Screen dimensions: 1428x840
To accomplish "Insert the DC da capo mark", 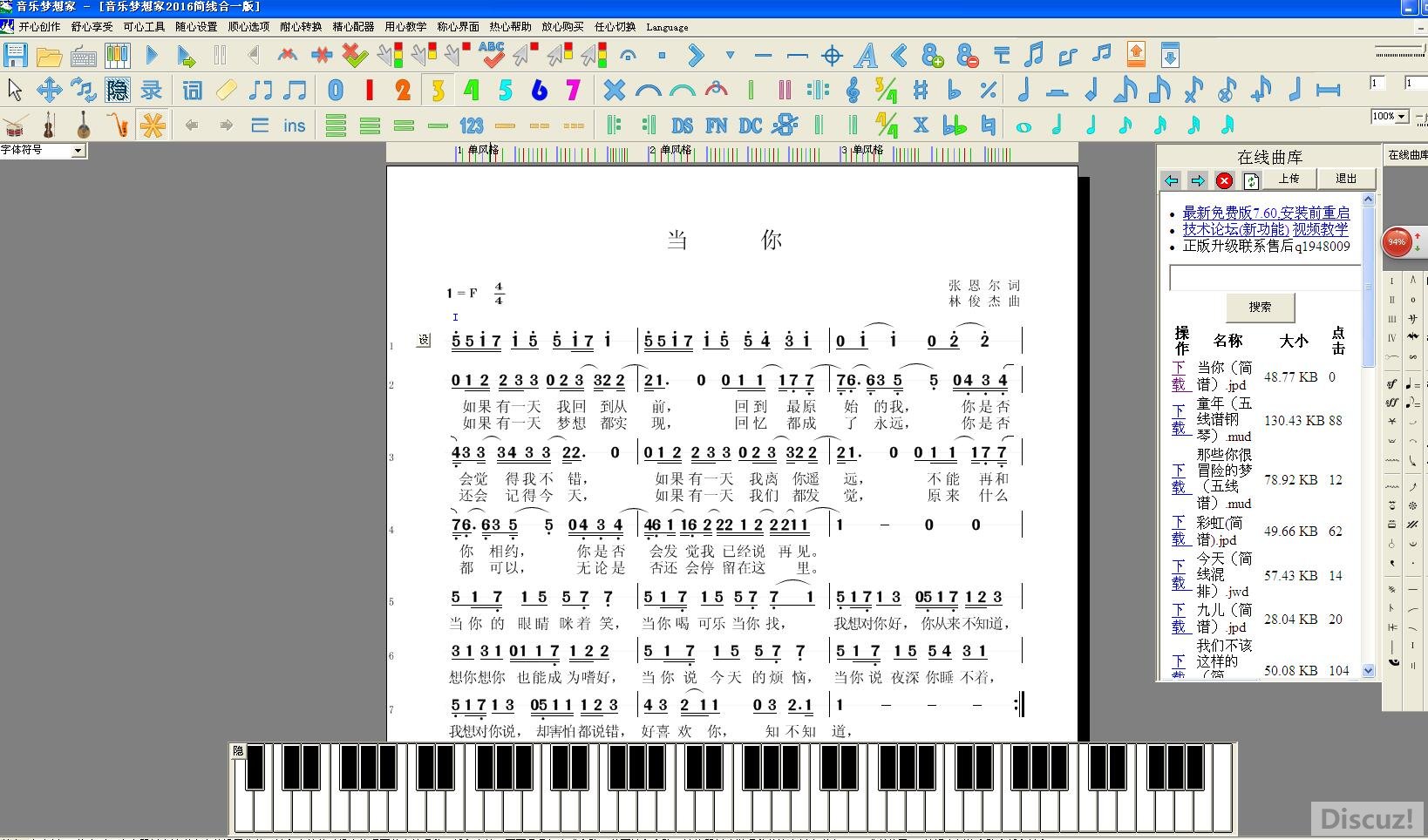I will click(x=751, y=125).
